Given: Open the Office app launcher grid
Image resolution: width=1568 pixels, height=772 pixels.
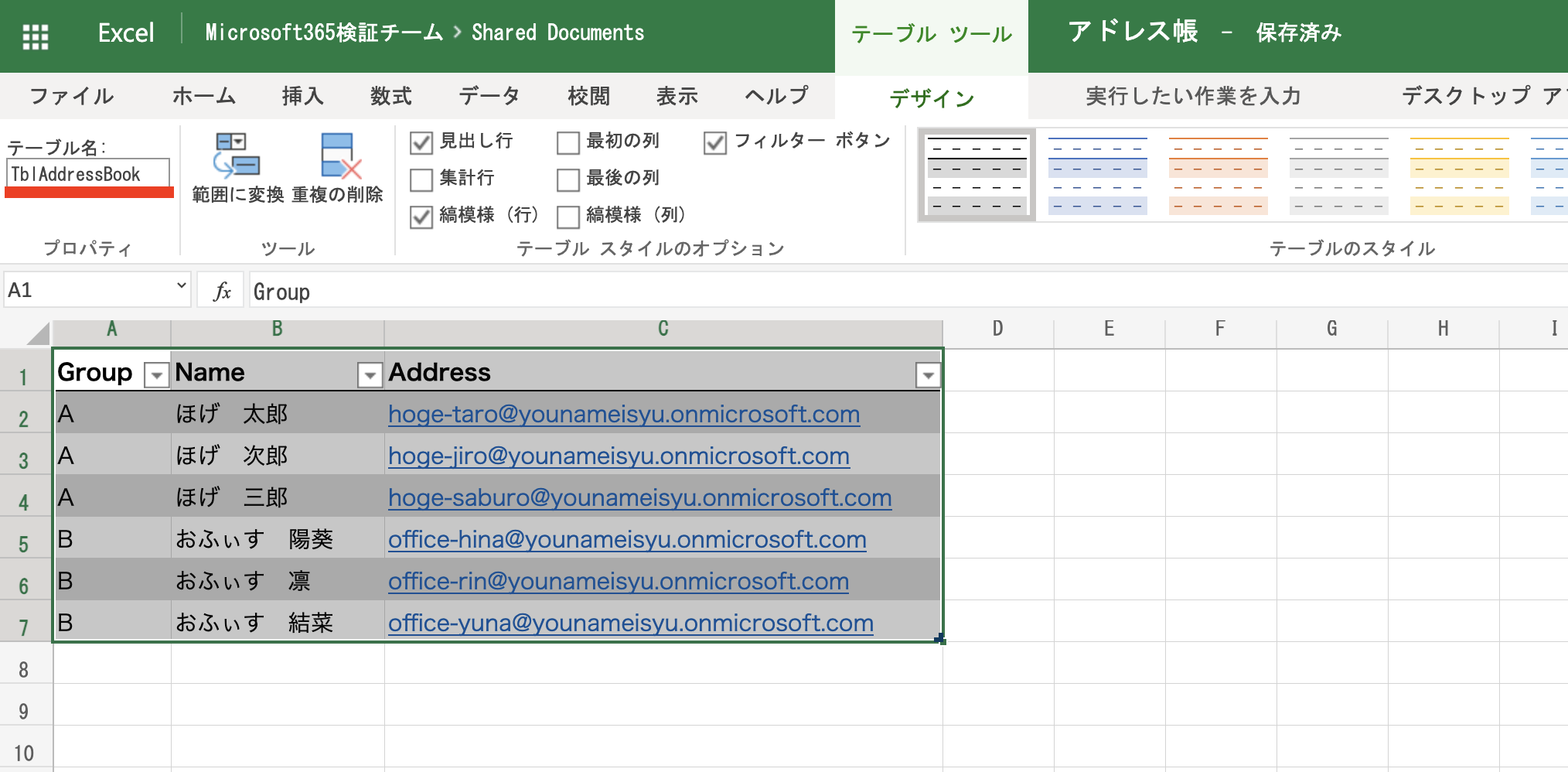Looking at the screenshot, I should [36, 34].
